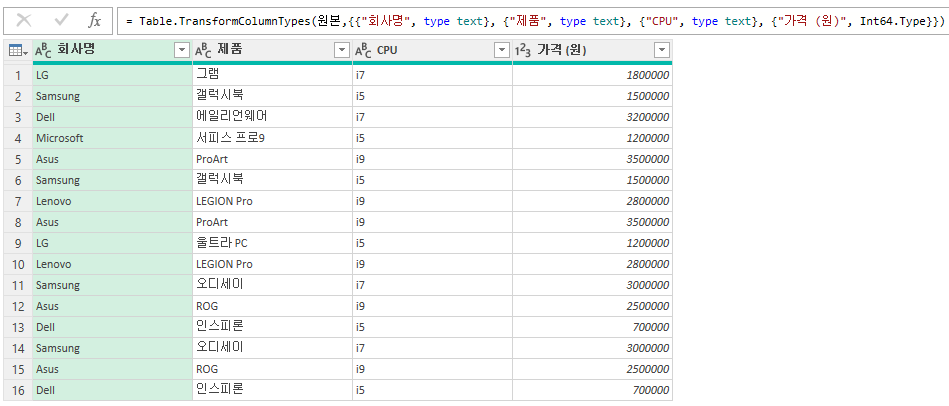Click the i9 CPU cell in row 15

pyautogui.click(x=433, y=369)
